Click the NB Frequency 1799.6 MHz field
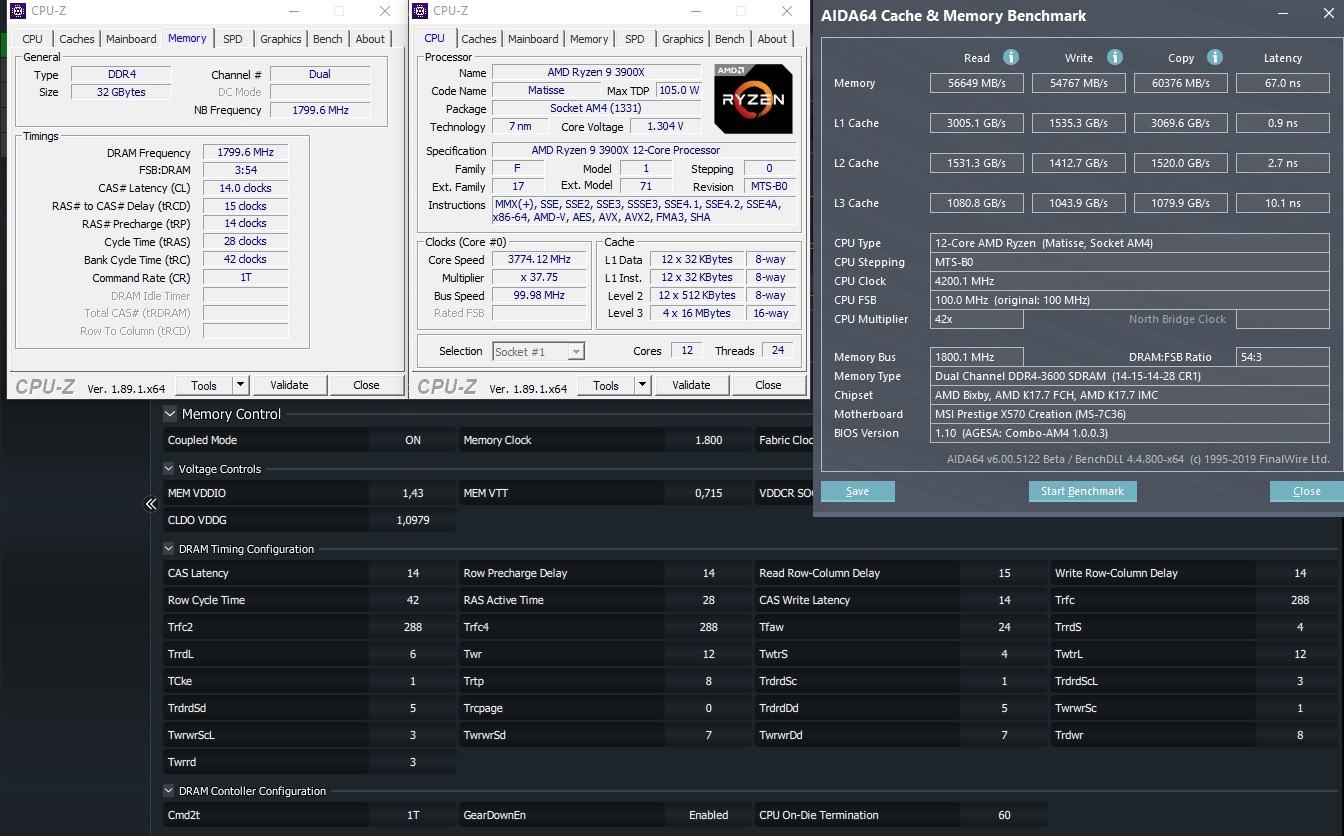 pyautogui.click(x=320, y=110)
